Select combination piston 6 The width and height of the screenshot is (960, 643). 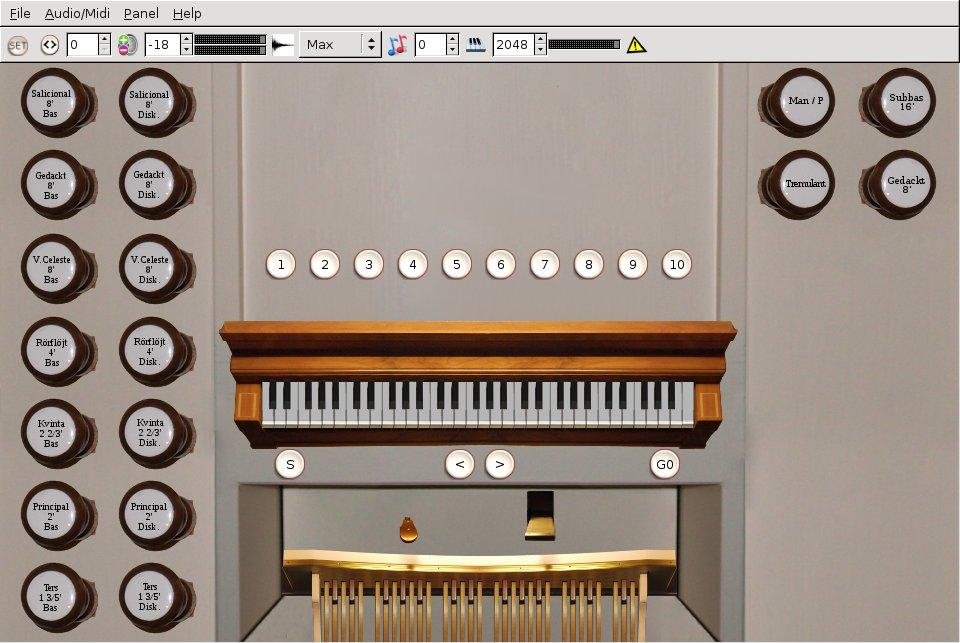click(x=501, y=265)
